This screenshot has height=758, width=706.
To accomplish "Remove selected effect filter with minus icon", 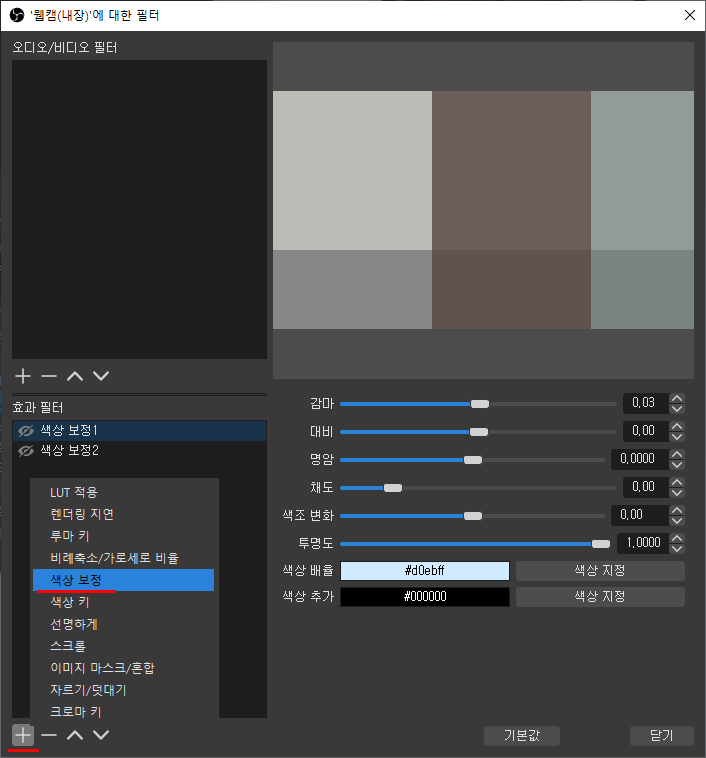I will (49, 735).
